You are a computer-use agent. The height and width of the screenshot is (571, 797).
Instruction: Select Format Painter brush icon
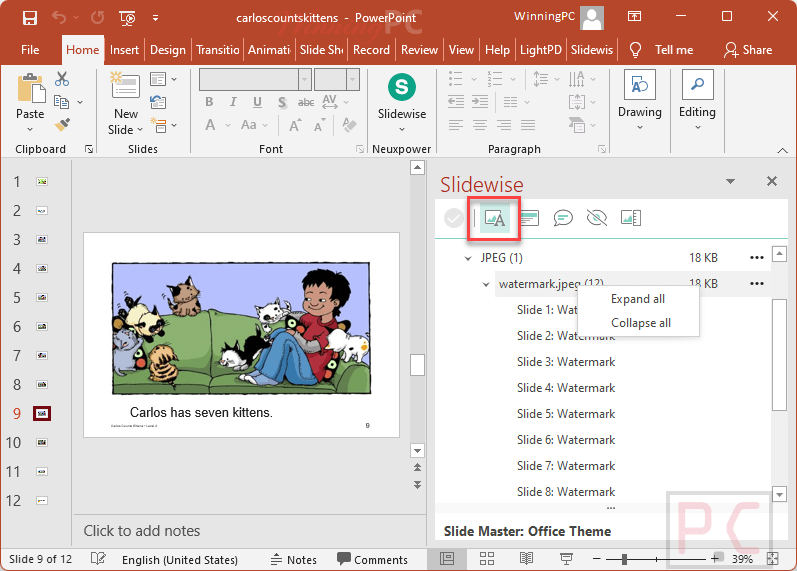pyautogui.click(x=62, y=125)
